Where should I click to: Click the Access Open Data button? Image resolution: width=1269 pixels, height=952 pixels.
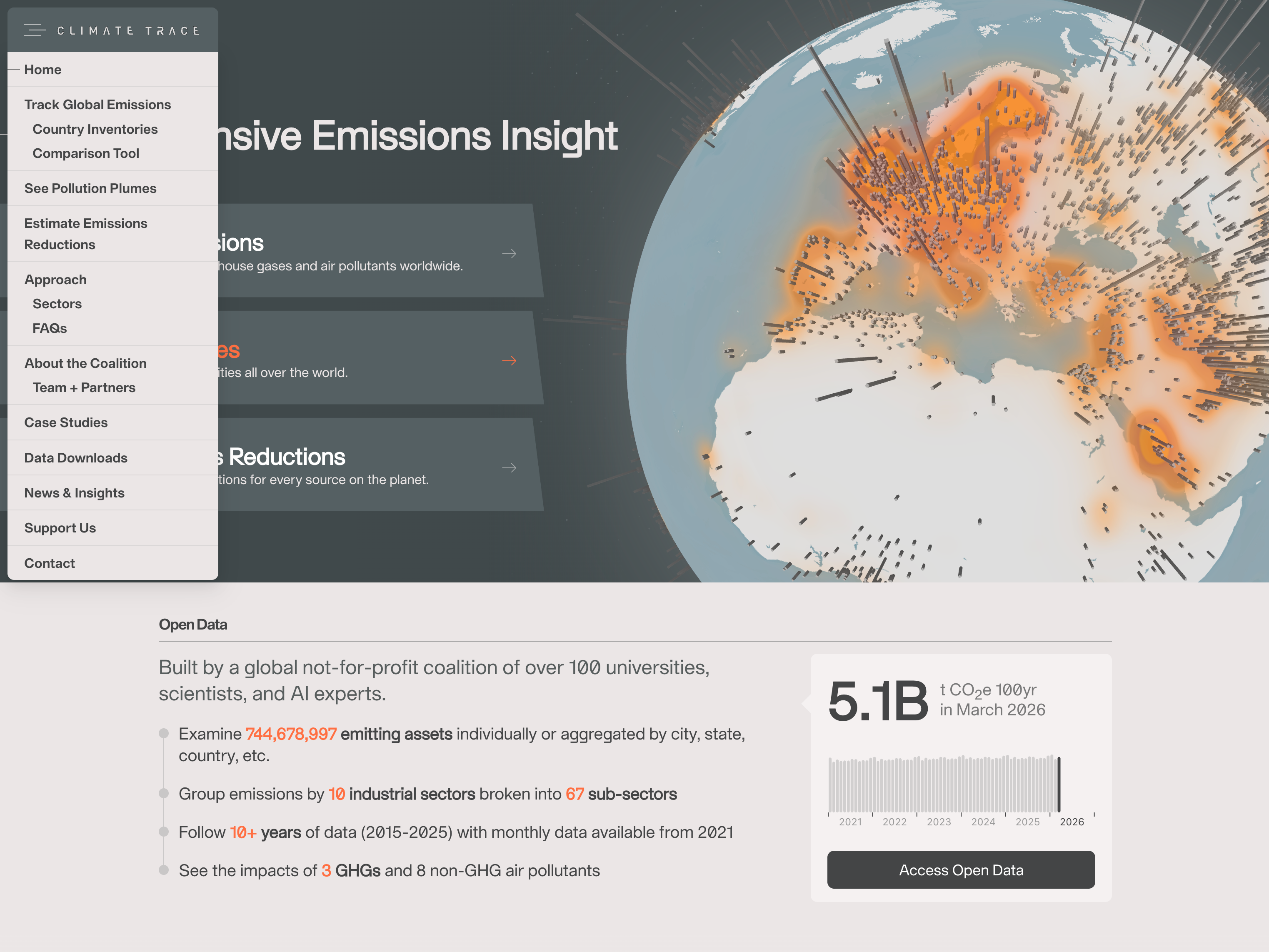[x=961, y=870]
